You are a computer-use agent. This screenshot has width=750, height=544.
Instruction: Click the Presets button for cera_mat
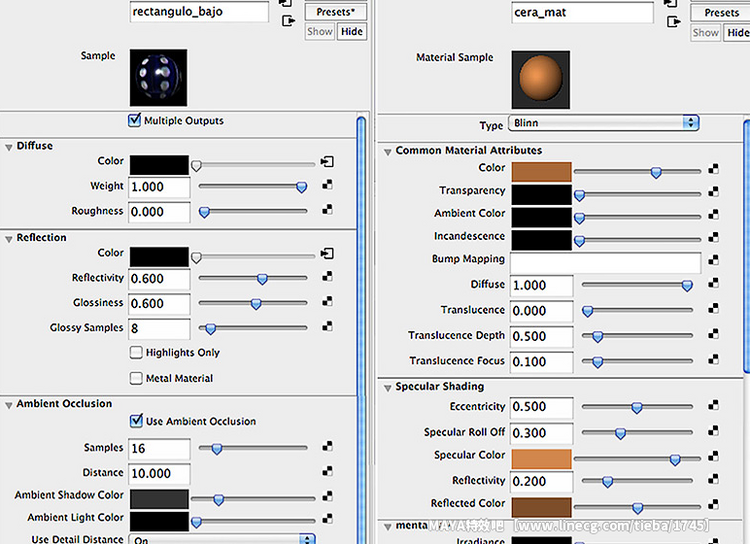(721, 12)
